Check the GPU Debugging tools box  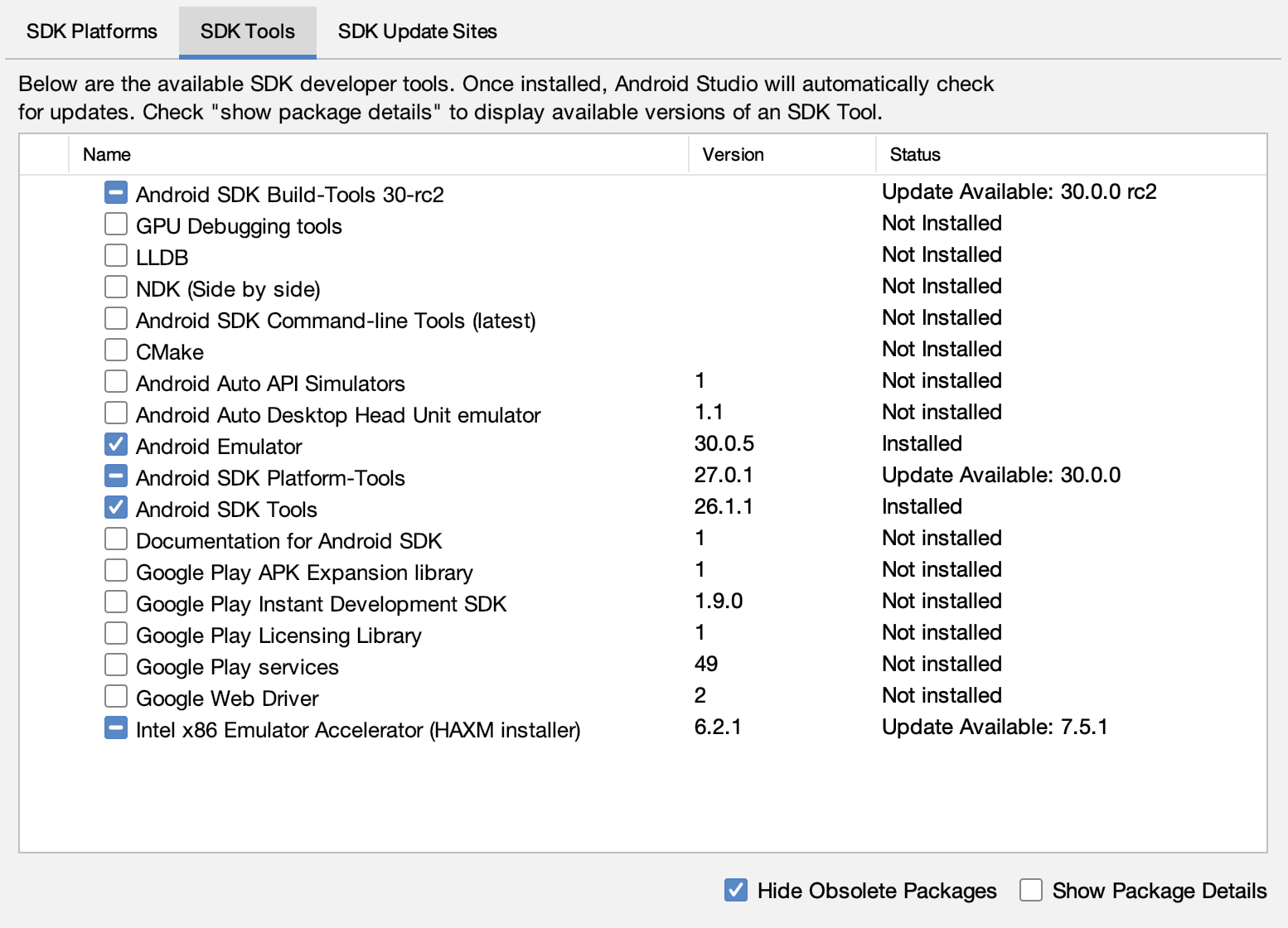coord(116,225)
